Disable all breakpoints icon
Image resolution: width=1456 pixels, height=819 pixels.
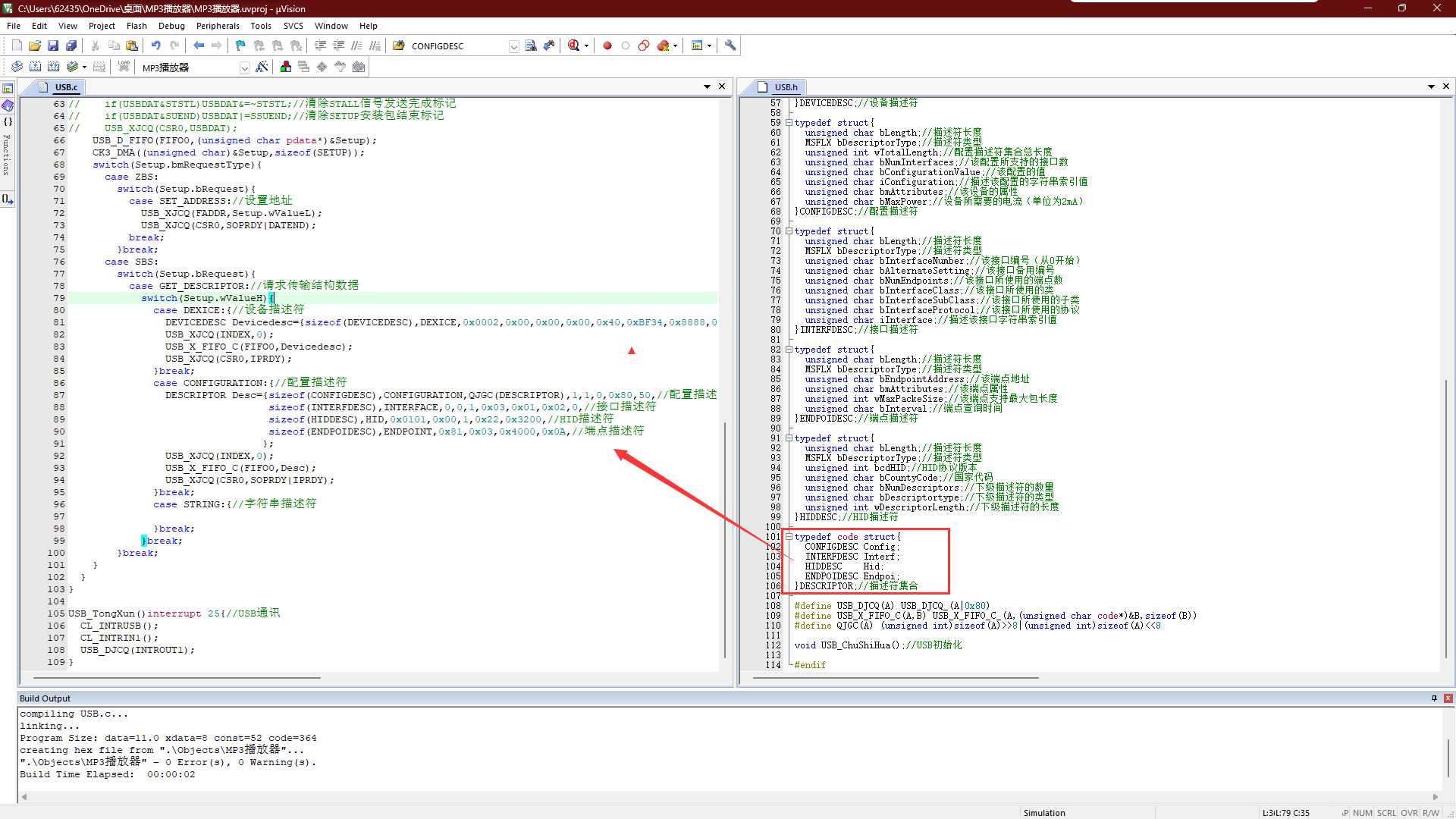point(644,45)
